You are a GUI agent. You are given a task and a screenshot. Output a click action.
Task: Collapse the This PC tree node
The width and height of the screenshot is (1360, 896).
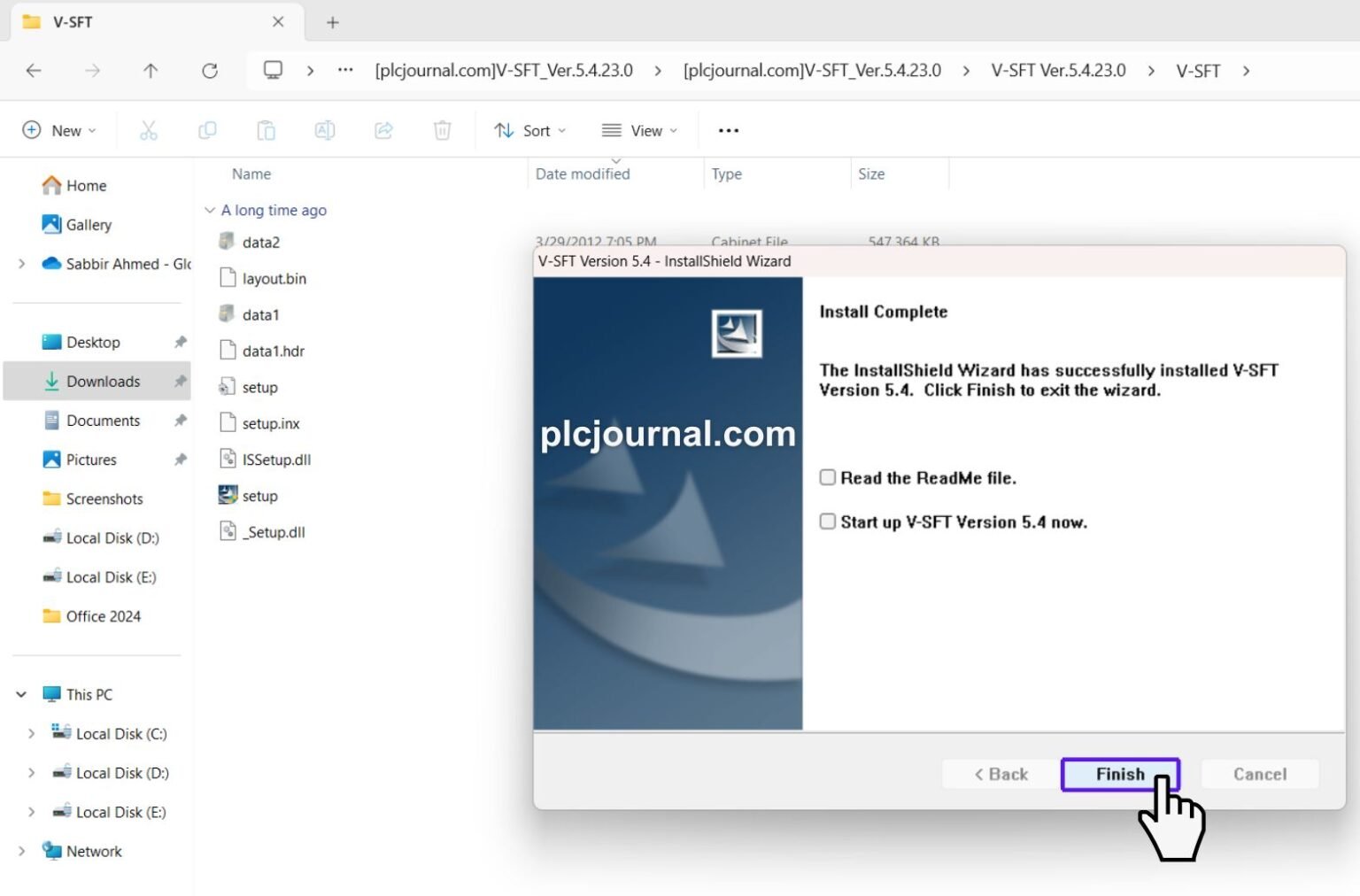pos(21,695)
